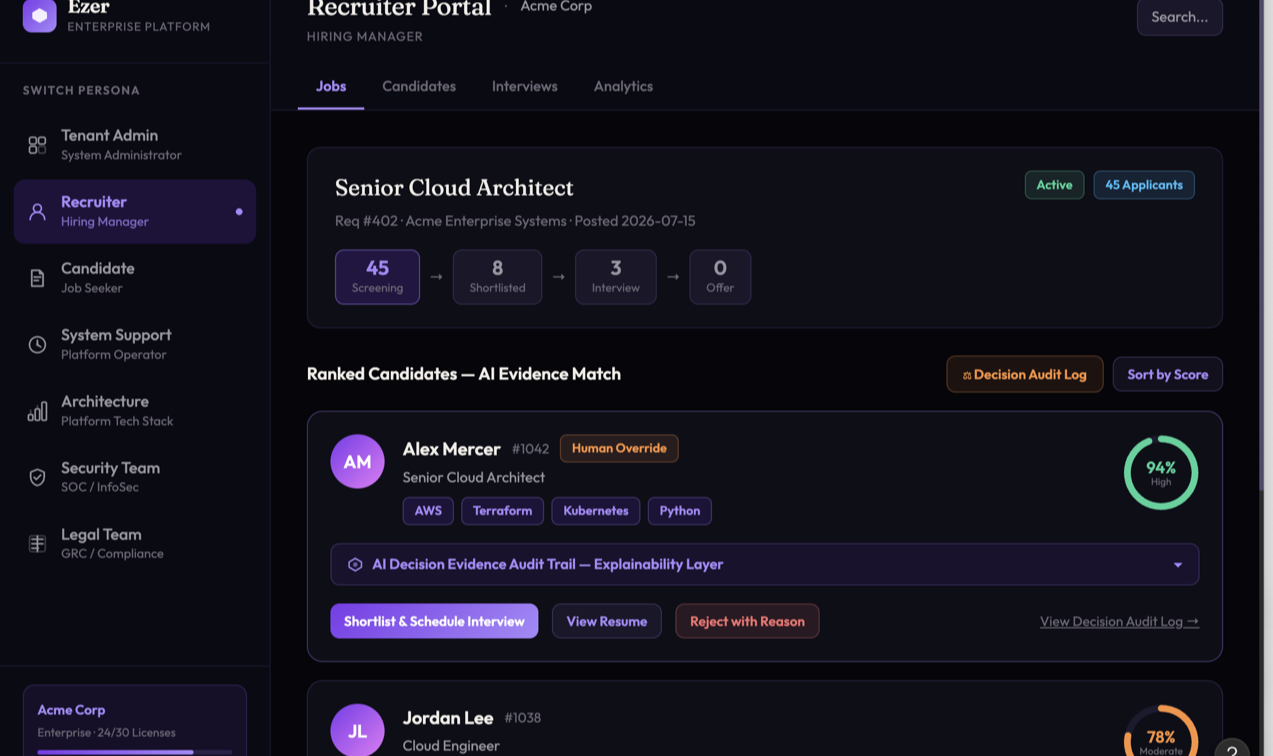Switch persona to Tenant Admin
The width and height of the screenshot is (1273, 756).
[135, 145]
